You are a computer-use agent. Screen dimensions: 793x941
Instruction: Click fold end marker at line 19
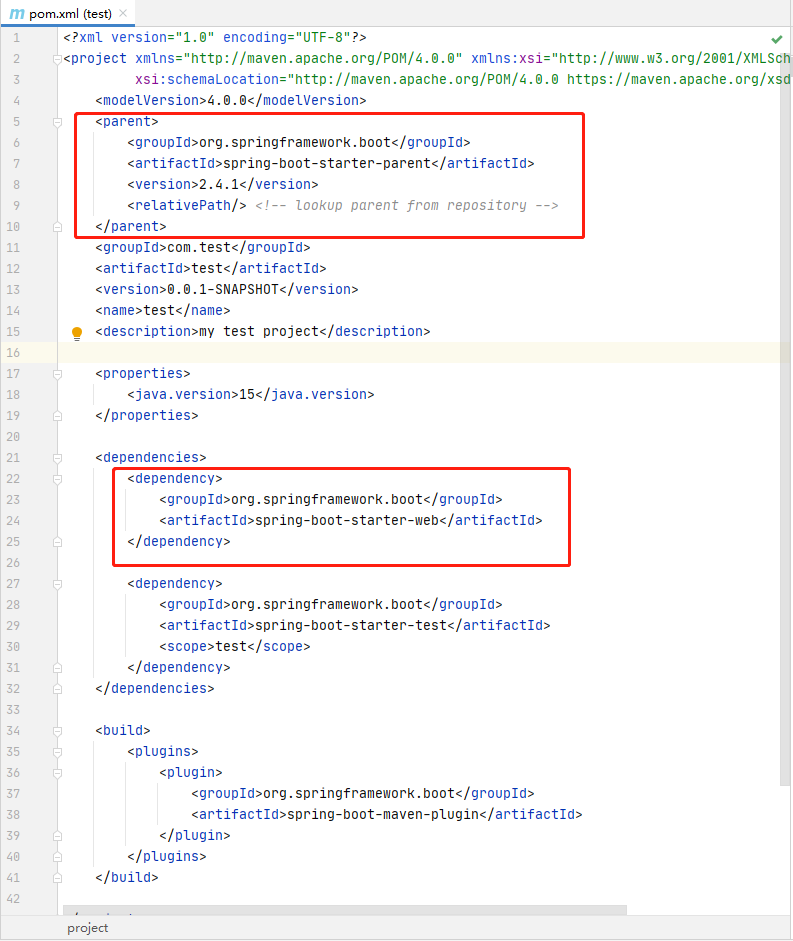58,416
